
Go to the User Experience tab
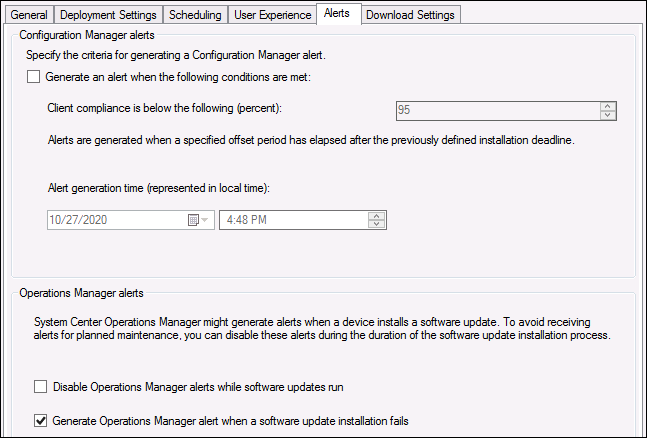(273, 15)
